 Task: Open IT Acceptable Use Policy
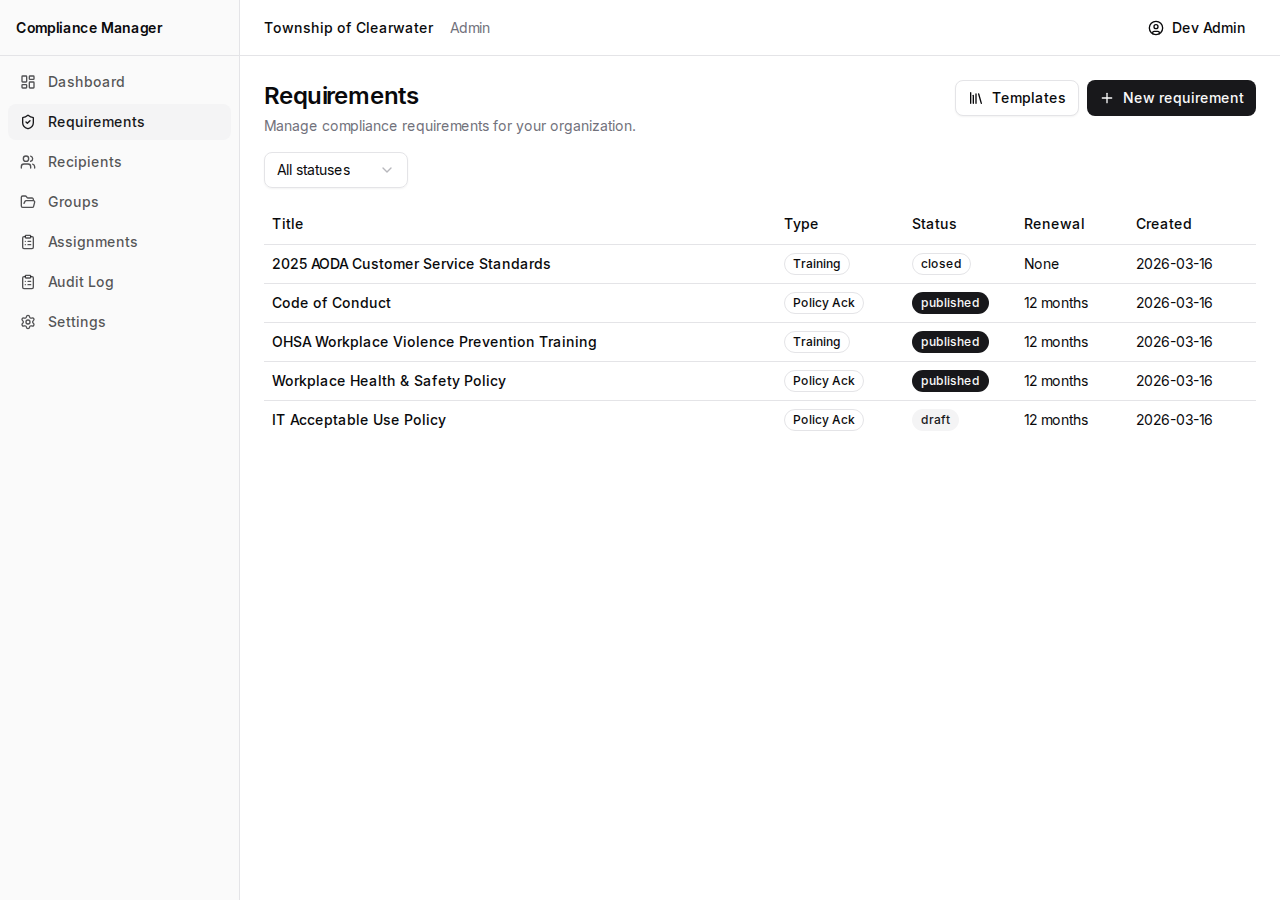click(359, 420)
